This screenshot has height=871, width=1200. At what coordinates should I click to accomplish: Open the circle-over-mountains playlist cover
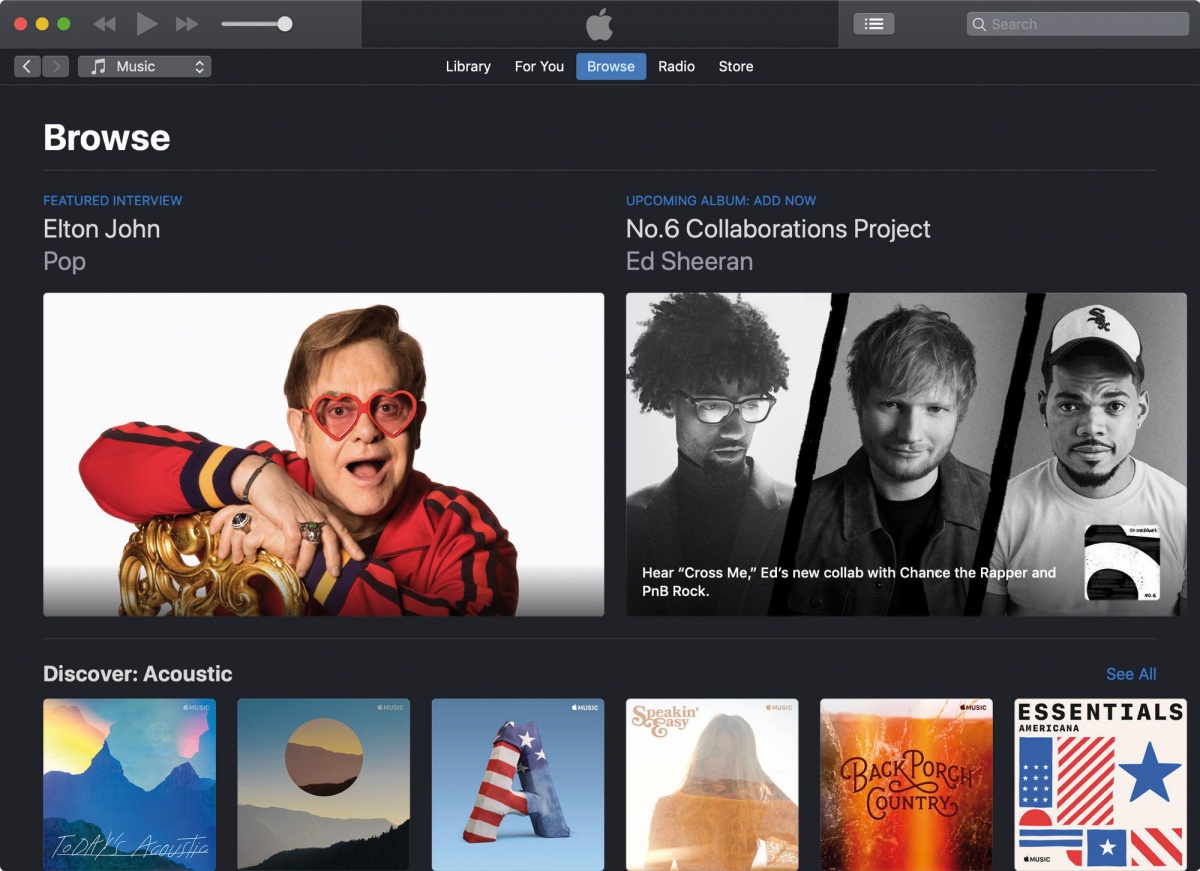coord(323,785)
